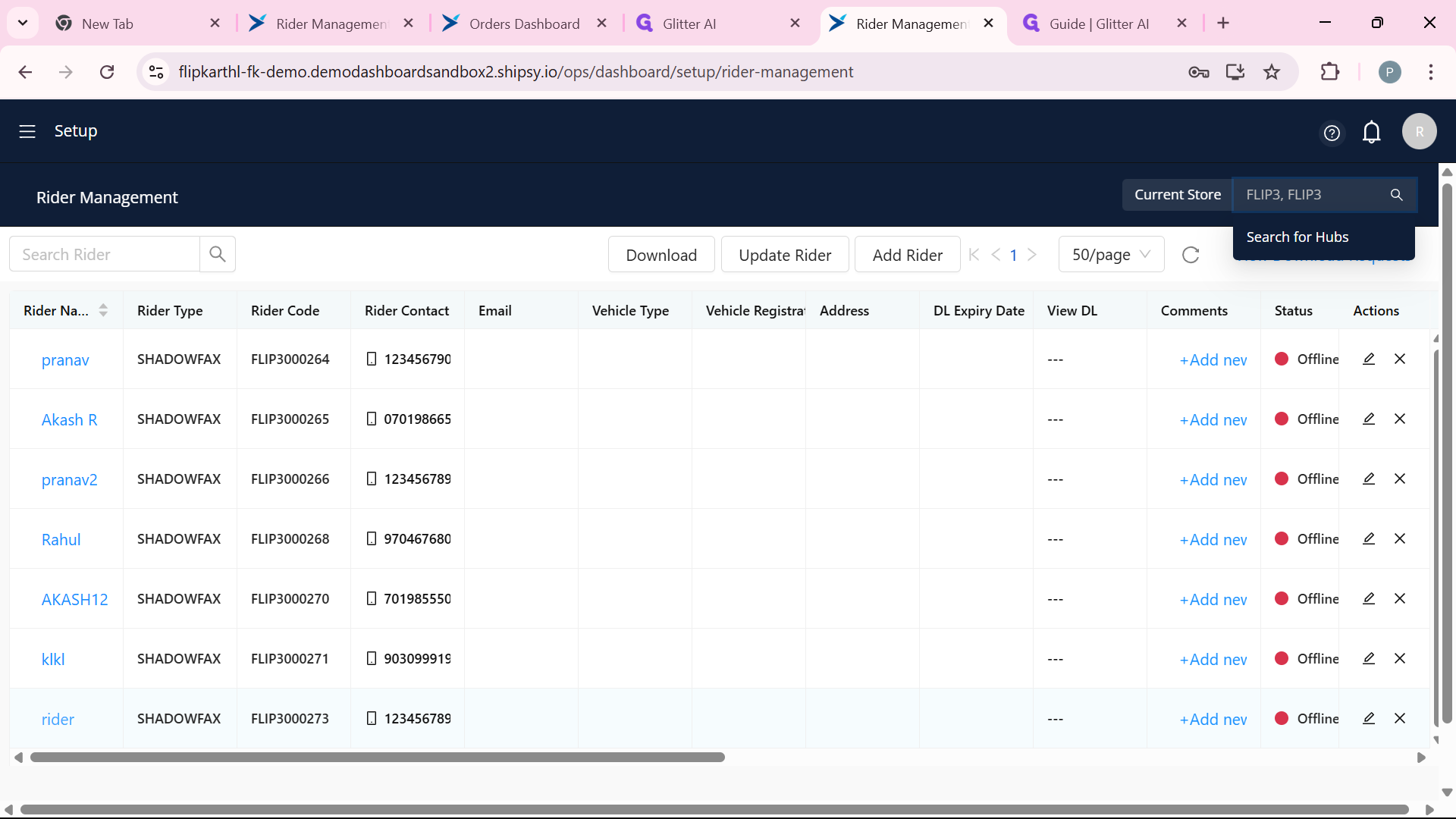Screen dimensions: 1456x819
Task: Edit rider Rahul
Action: pos(1369,538)
